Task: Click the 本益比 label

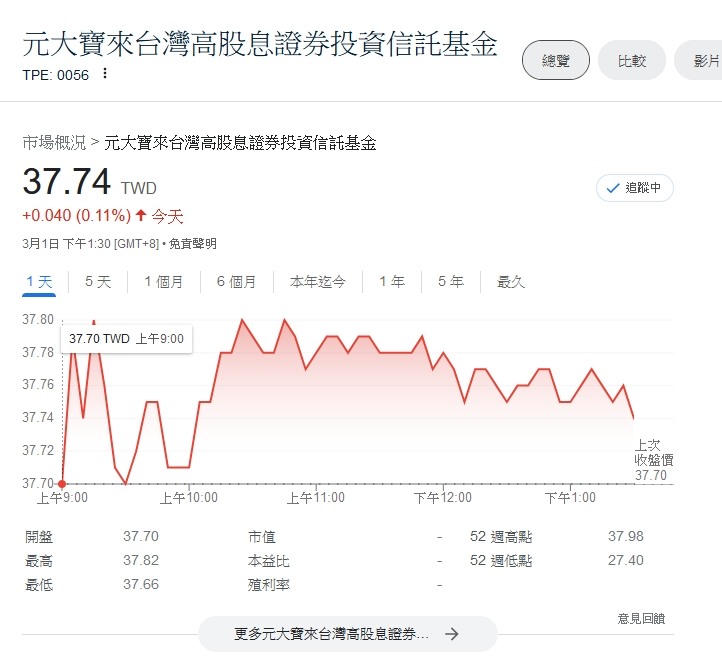Action: coord(268,561)
